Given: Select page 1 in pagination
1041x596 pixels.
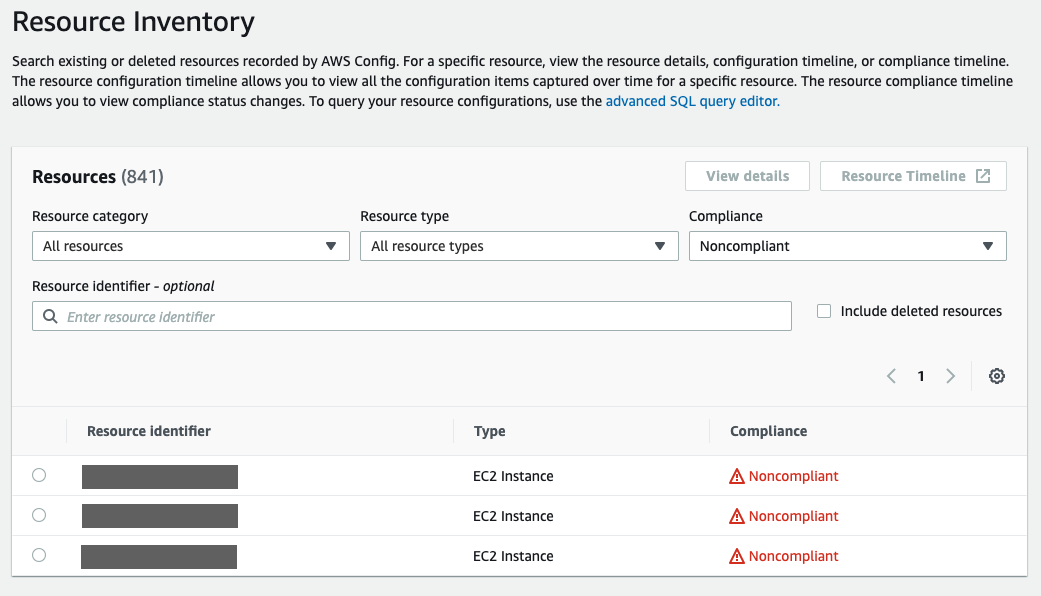Looking at the screenshot, I should 920,376.
